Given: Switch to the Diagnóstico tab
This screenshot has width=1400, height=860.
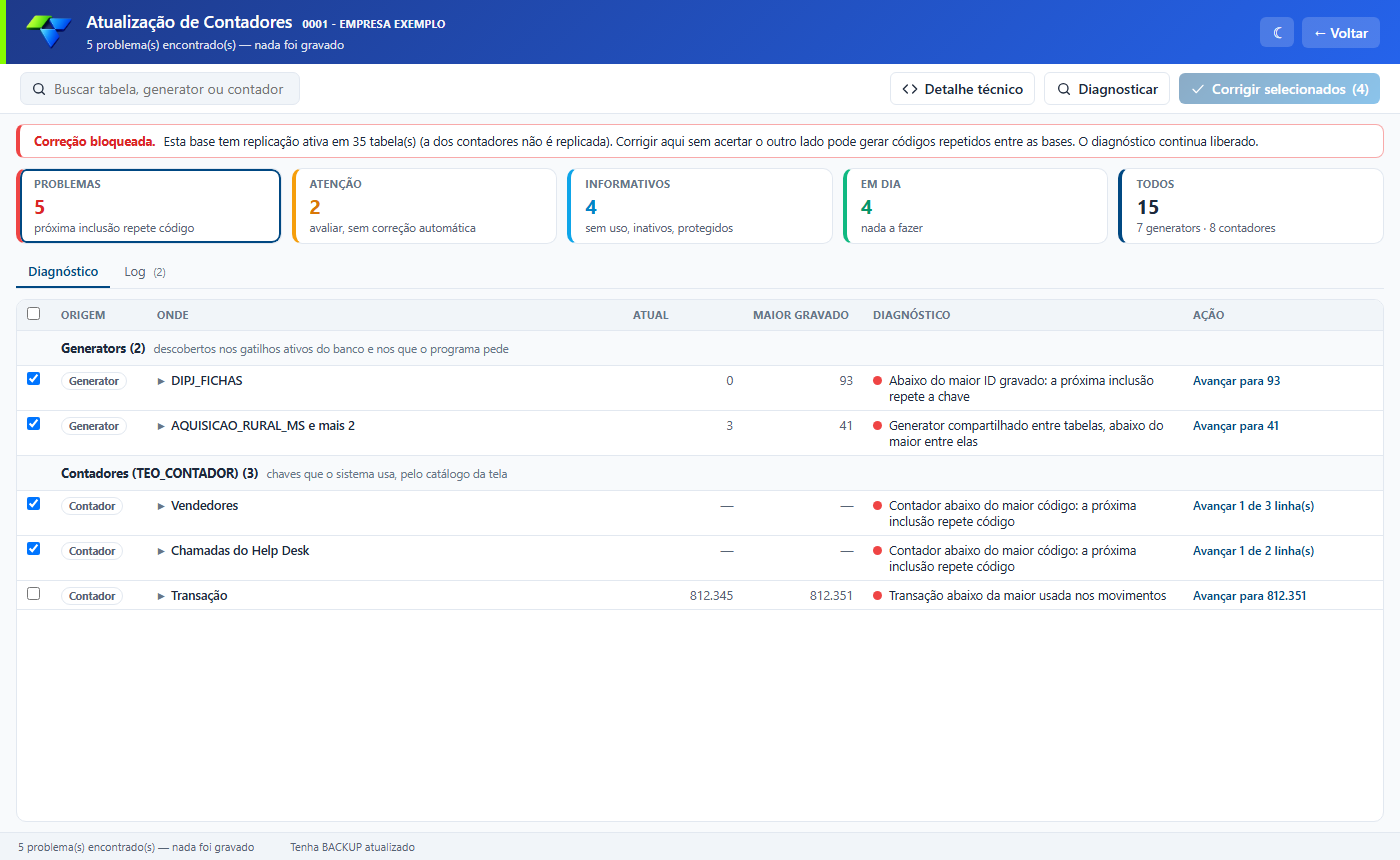Looking at the screenshot, I should [63, 272].
